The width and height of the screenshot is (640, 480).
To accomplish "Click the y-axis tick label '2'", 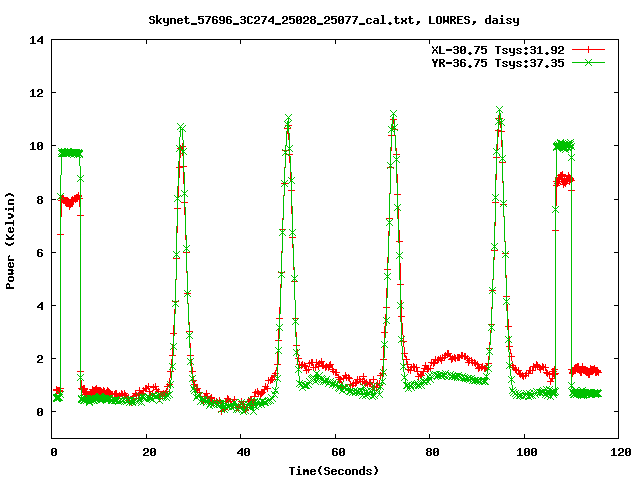I will [x=40, y=359].
